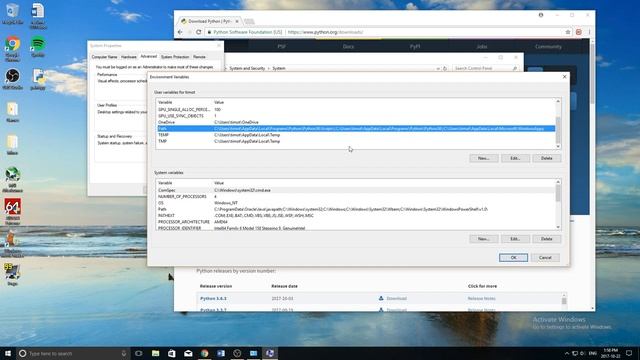
Task: Open the OBS Studio desktop shortcut
Action: (x=12, y=79)
